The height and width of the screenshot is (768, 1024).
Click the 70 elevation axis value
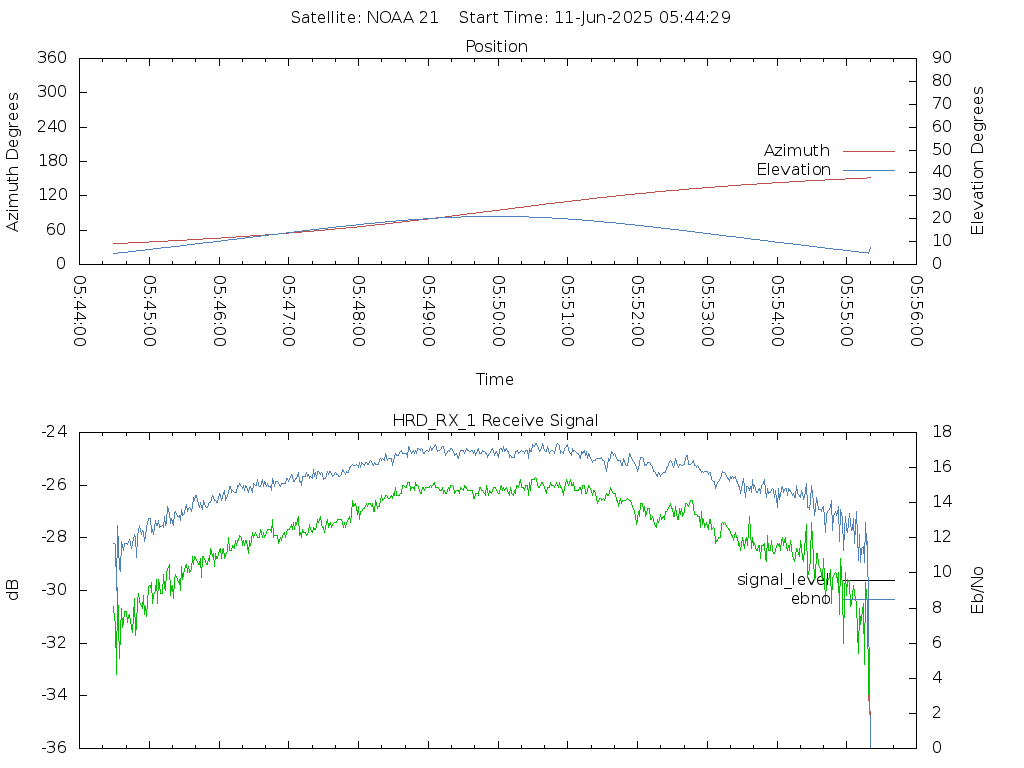[942, 103]
